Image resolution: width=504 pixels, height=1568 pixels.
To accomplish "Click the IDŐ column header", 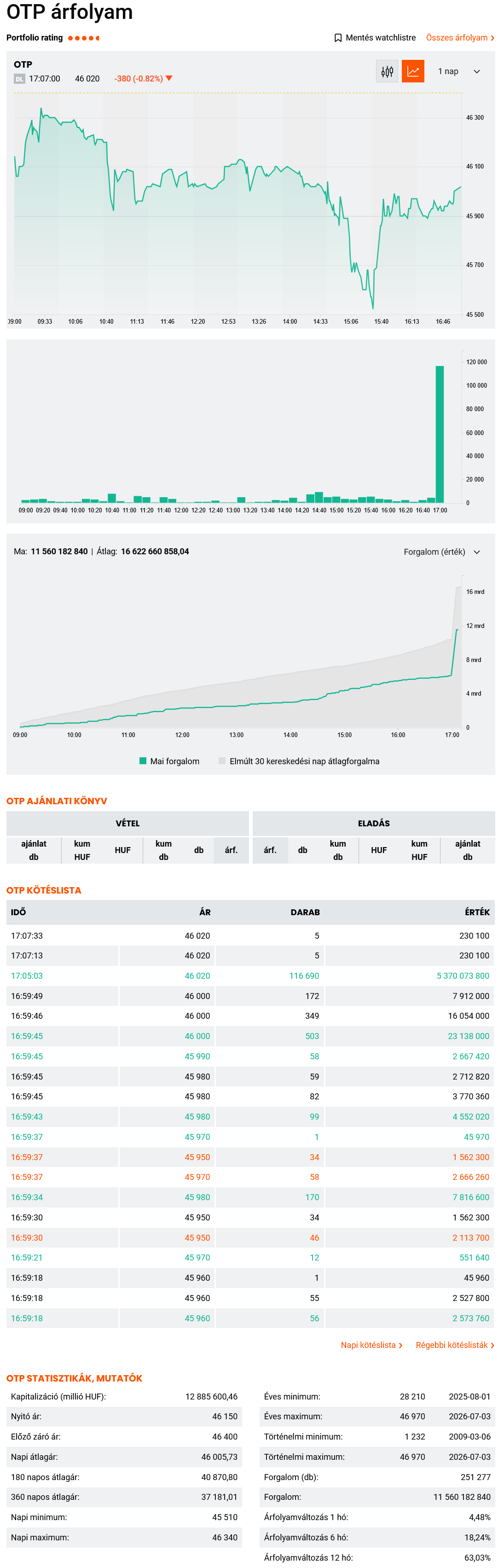I will click(18, 913).
